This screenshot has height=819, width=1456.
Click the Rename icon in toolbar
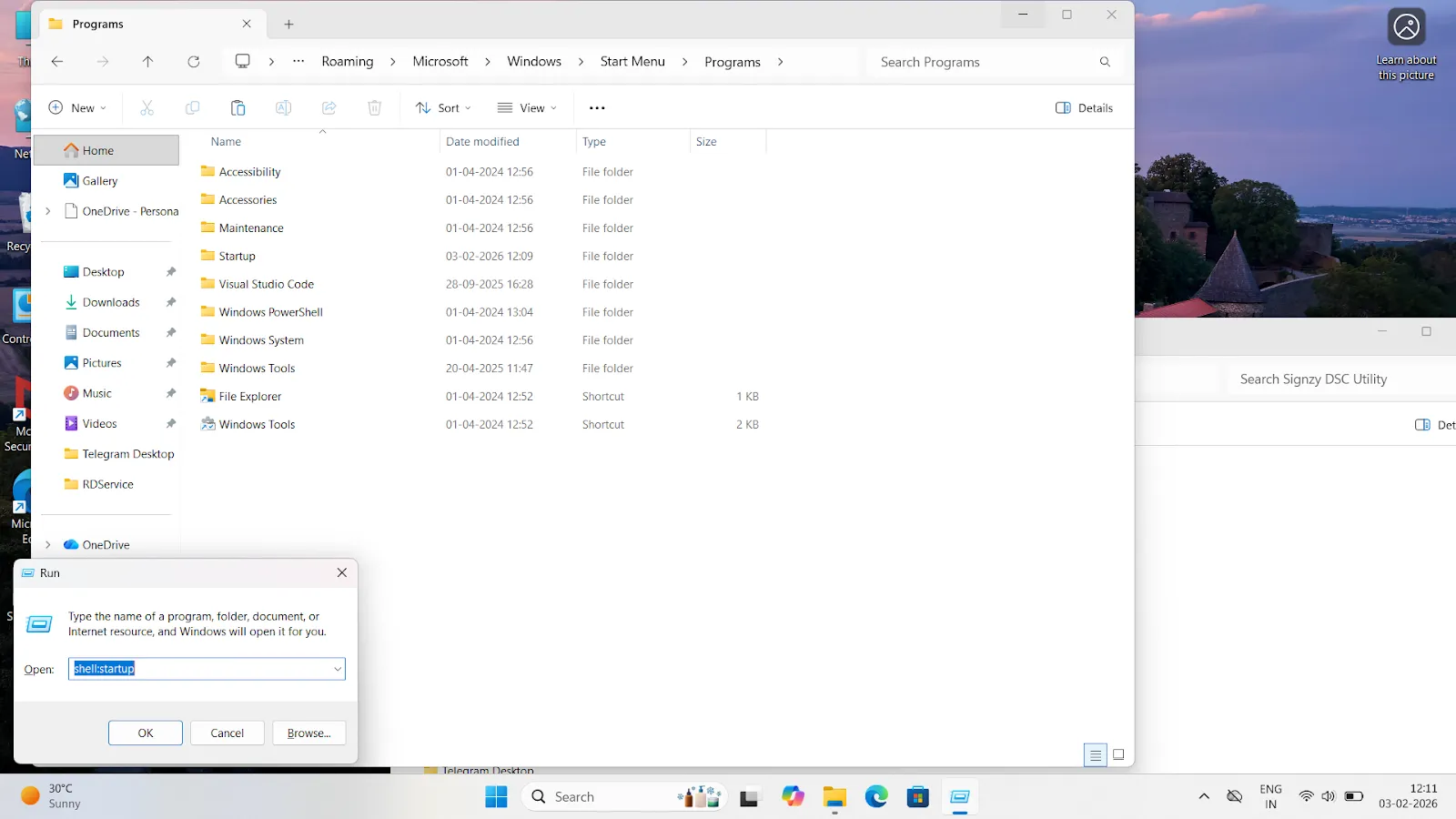coord(283,108)
